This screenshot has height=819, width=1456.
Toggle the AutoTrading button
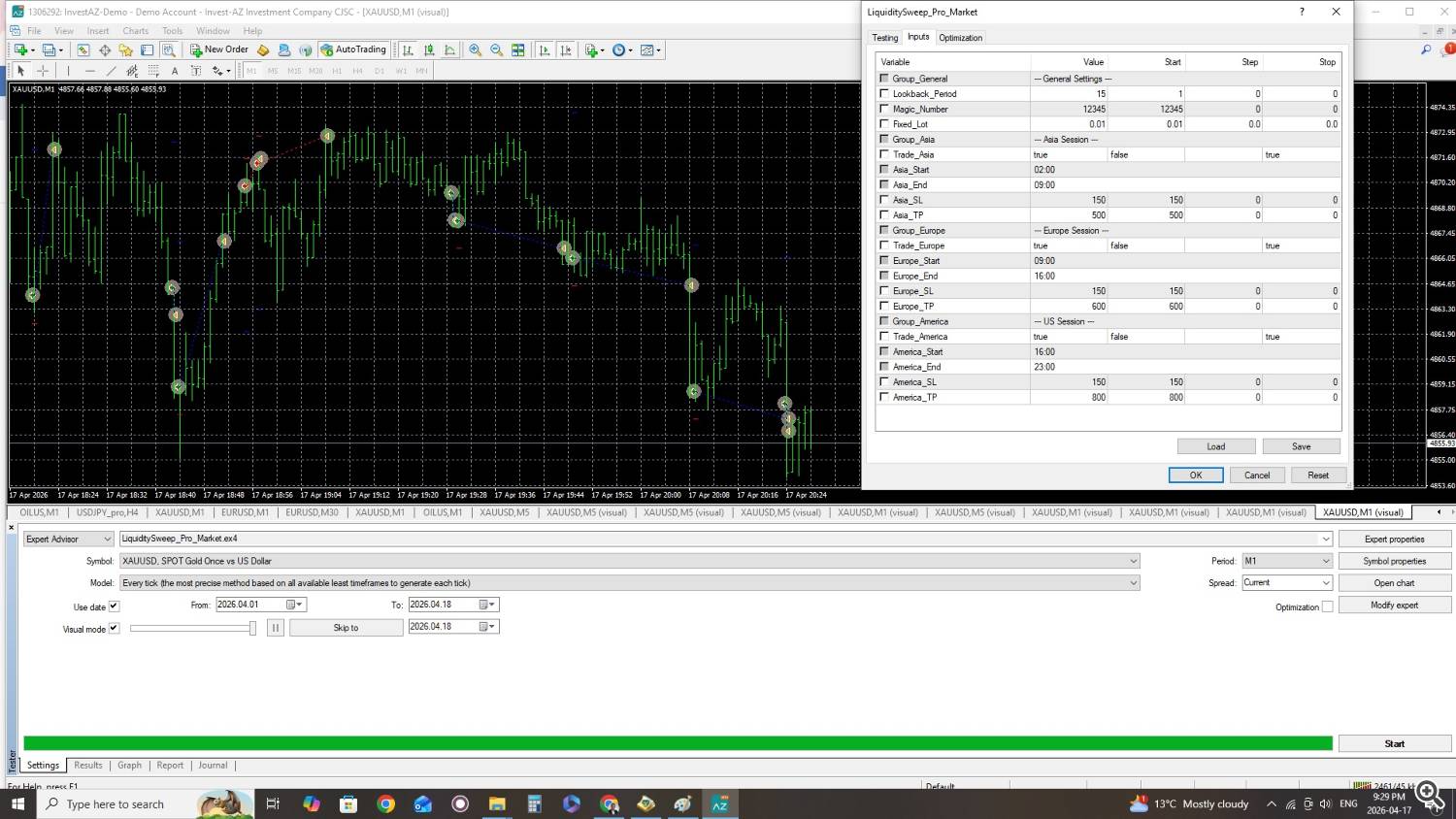[x=353, y=49]
